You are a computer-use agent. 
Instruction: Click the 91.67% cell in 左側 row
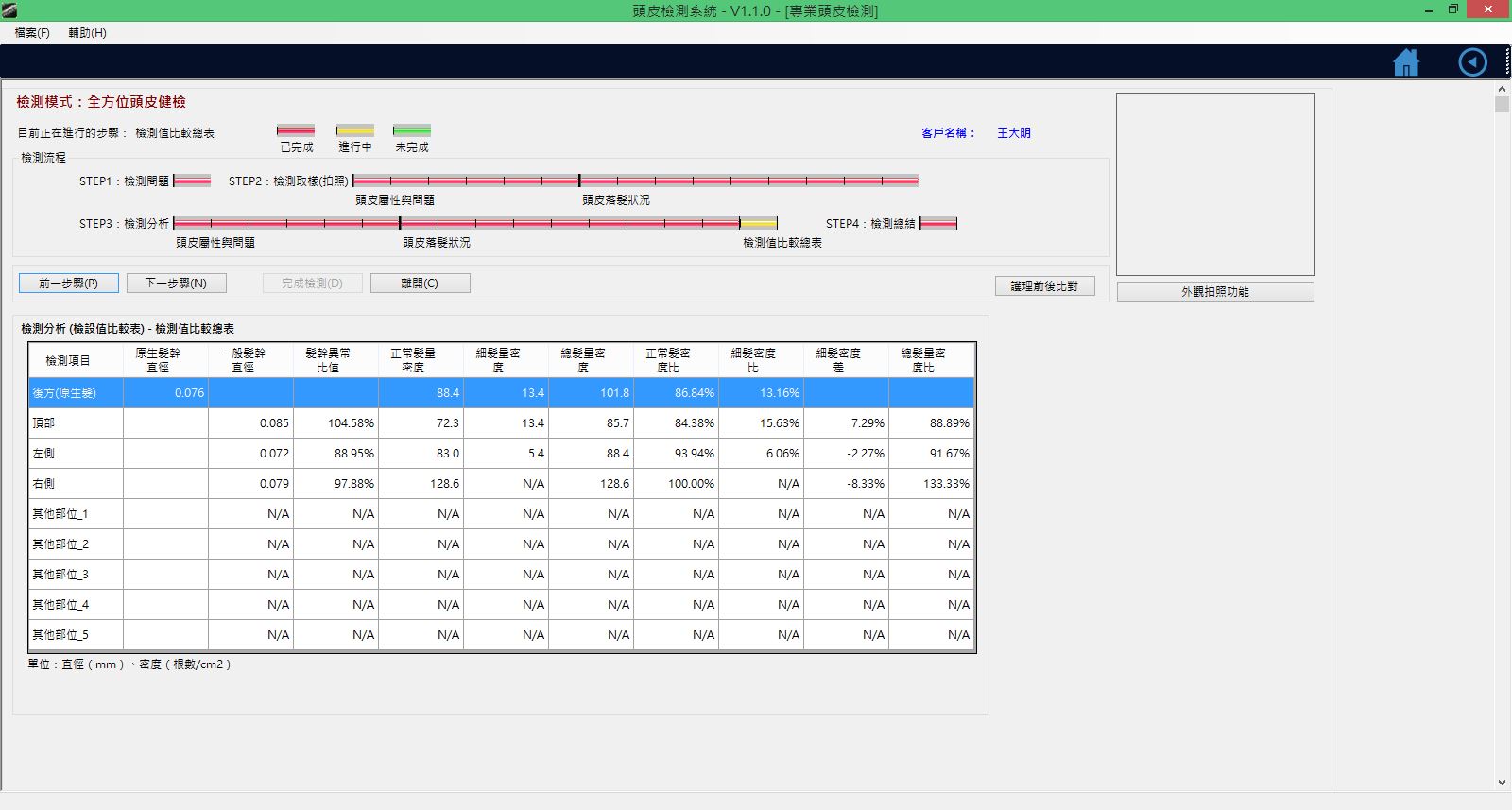pyautogui.click(x=931, y=454)
